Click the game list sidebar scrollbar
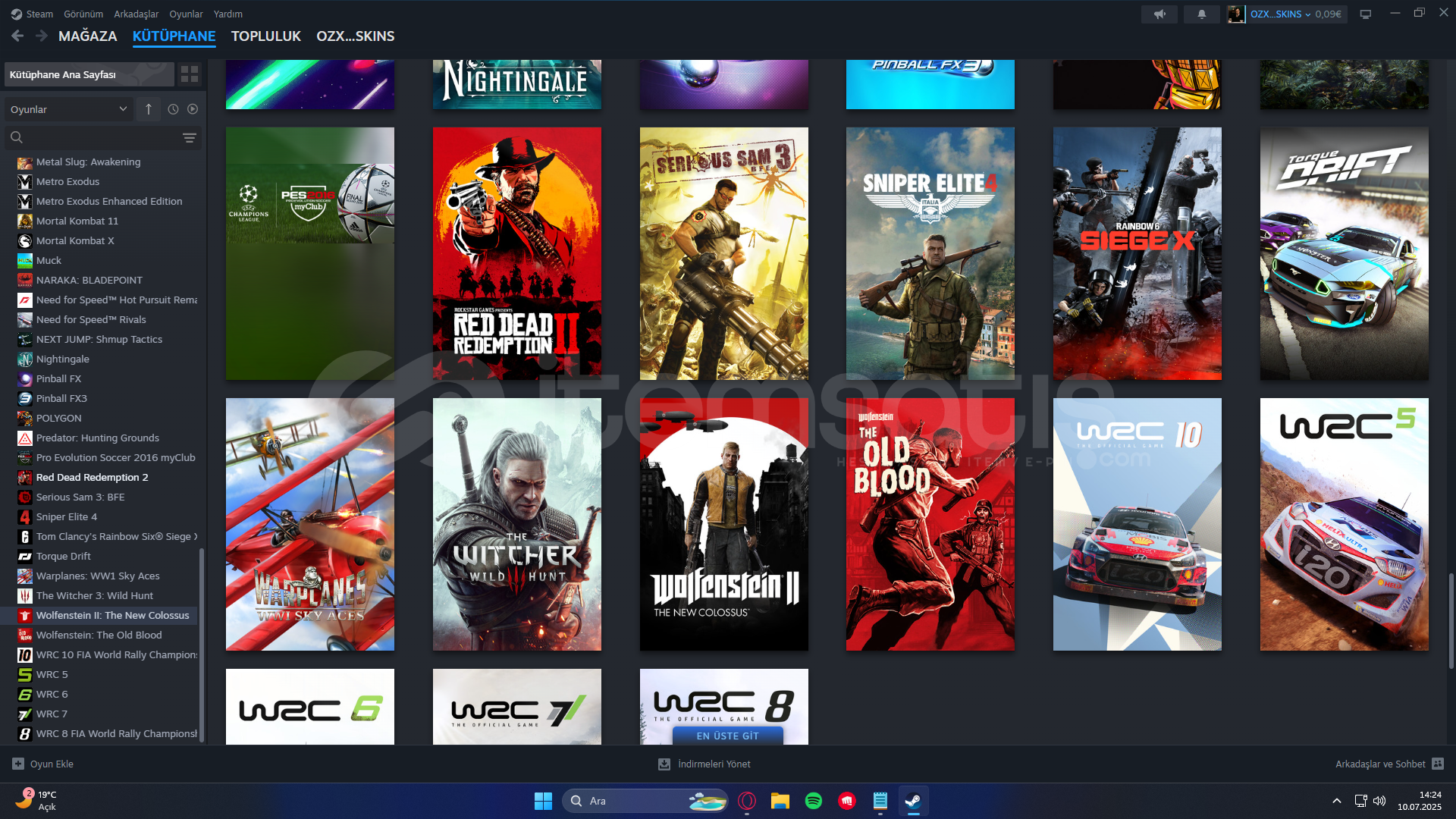The image size is (1456, 819). pyautogui.click(x=202, y=645)
